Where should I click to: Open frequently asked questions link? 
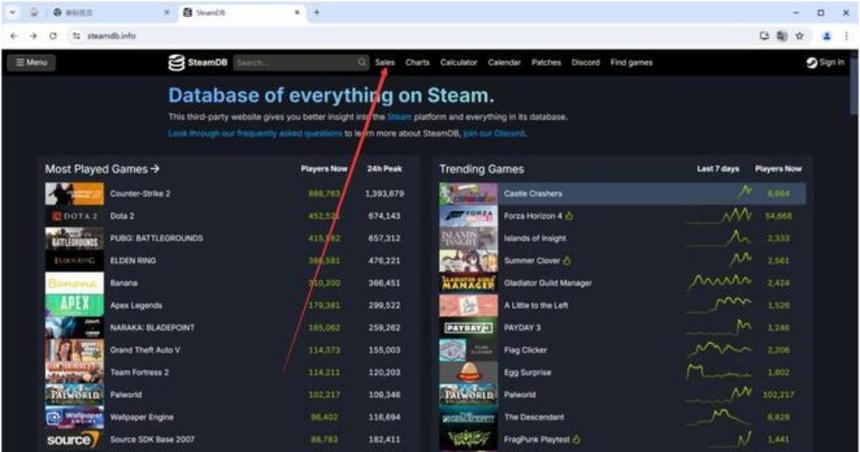[x=255, y=133]
